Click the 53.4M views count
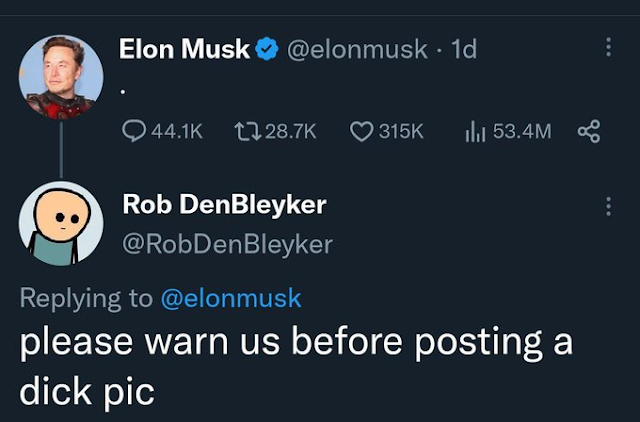Image resolution: width=640 pixels, height=422 pixels. coord(522,131)
